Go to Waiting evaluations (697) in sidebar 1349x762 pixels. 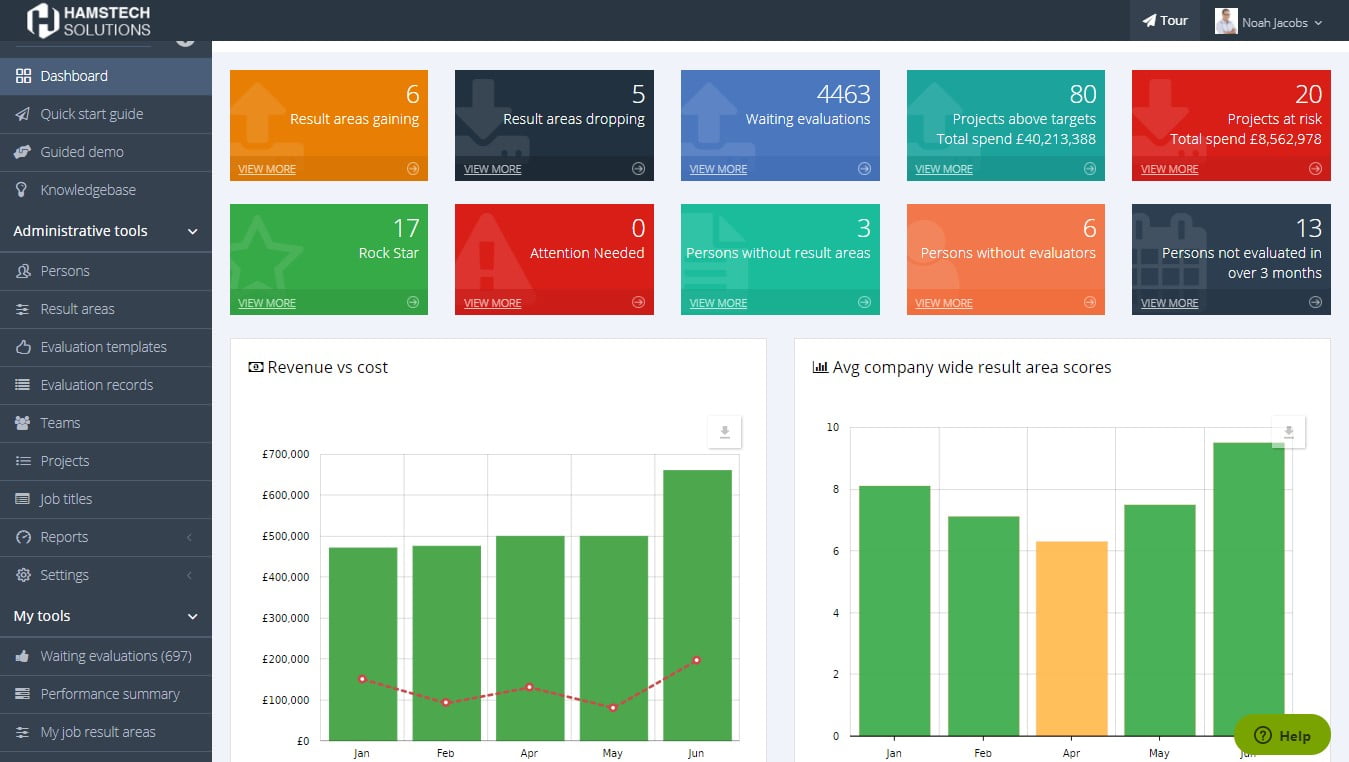pos(115,656)
